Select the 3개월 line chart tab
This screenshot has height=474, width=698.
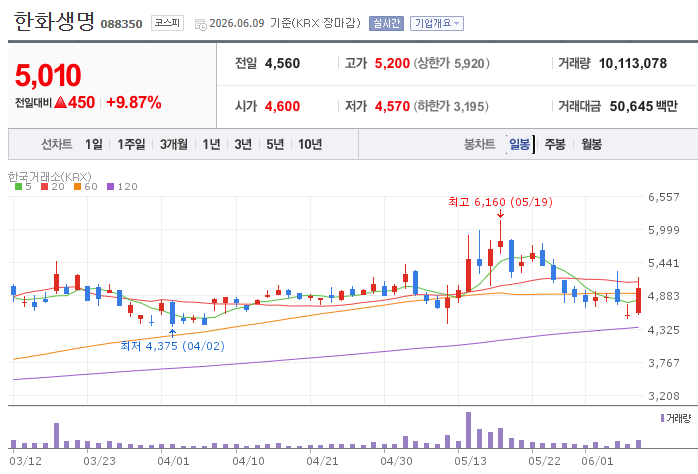(174, 144)
